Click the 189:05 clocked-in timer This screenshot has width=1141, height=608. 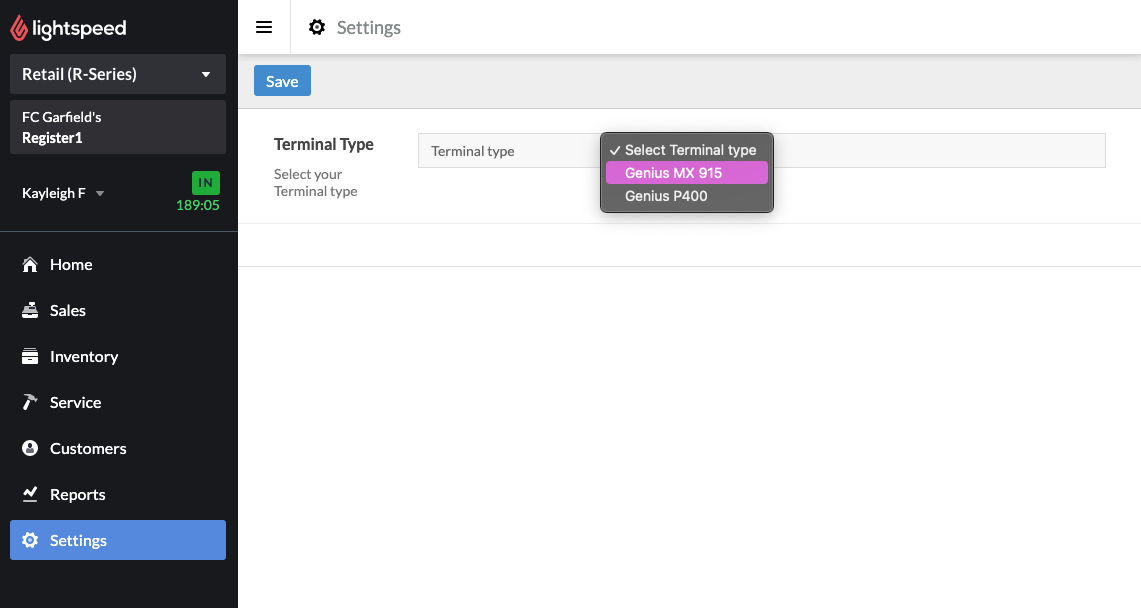pyautogui.click(x=198, y=205)
